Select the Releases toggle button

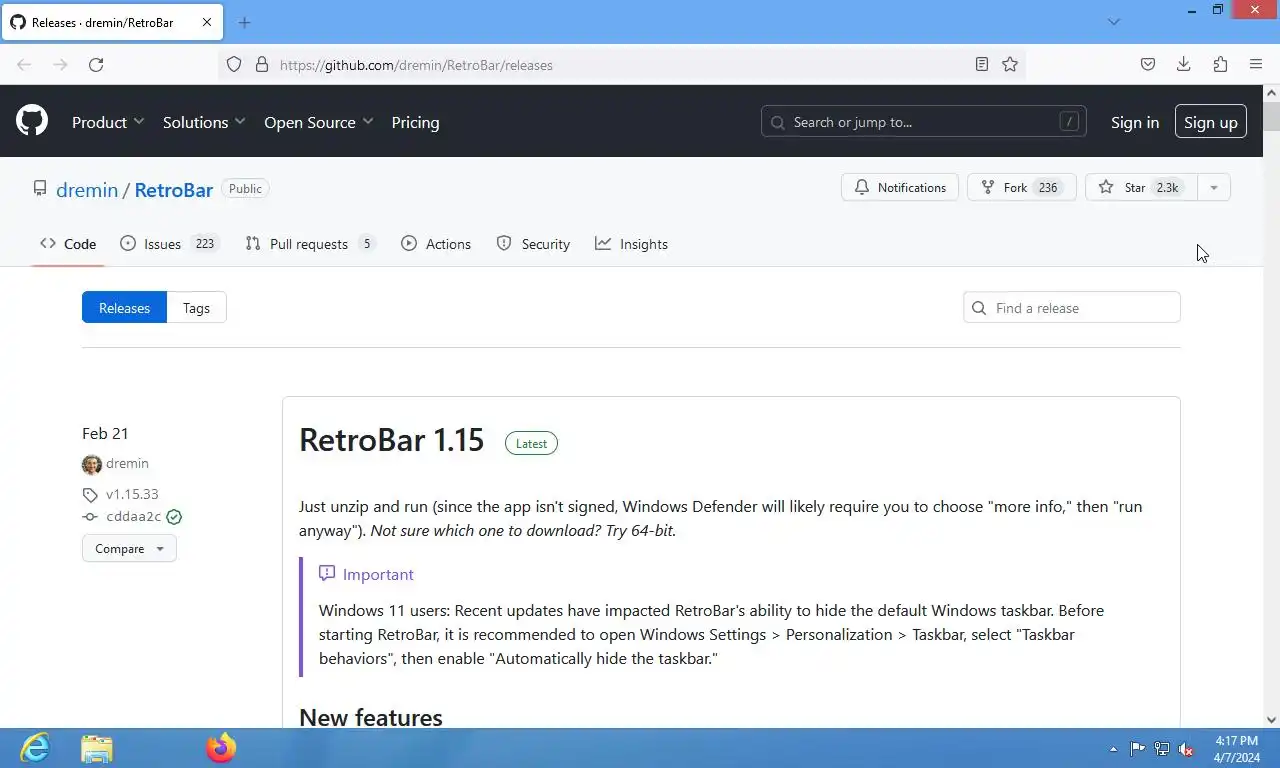tap(124, 307)
